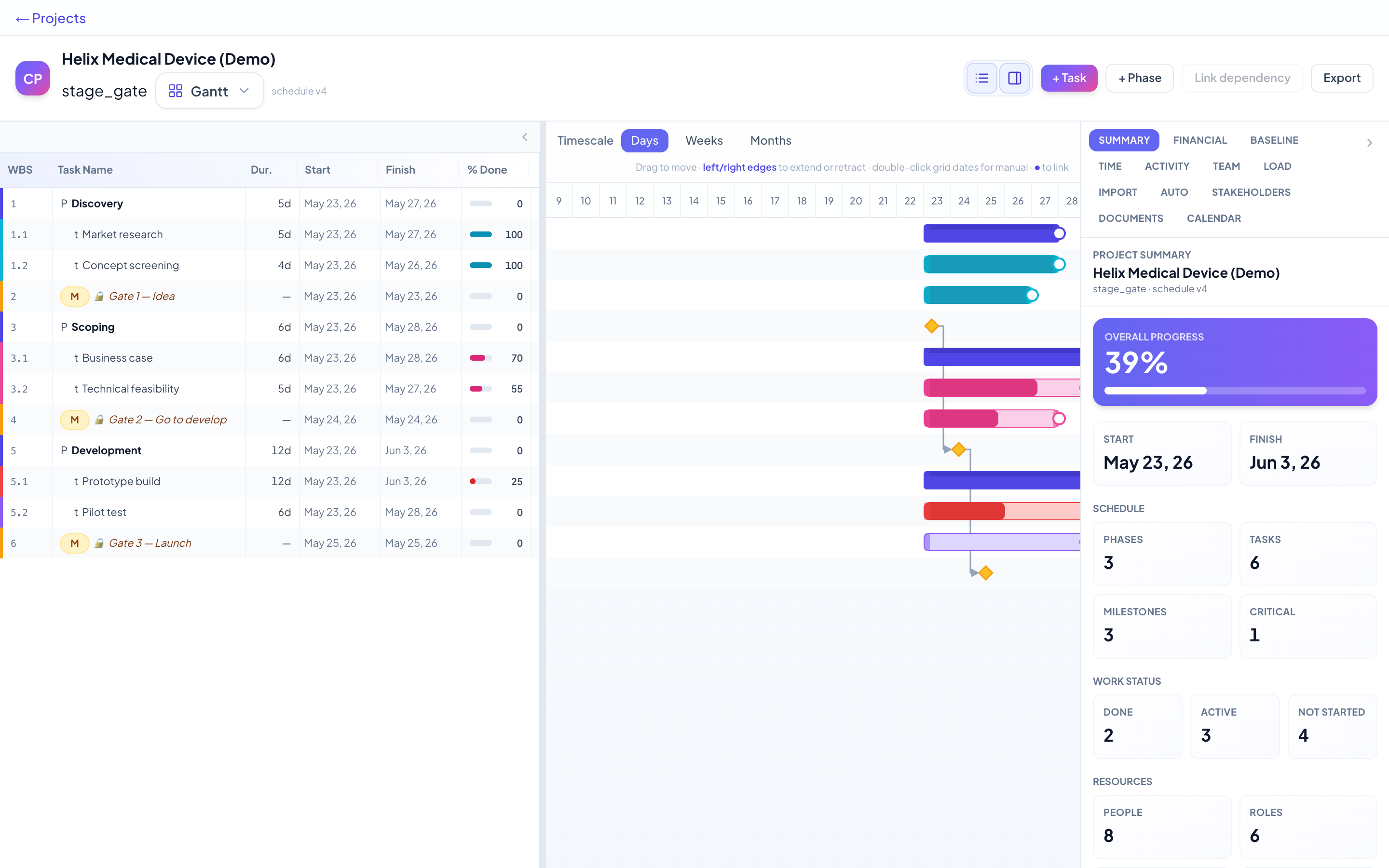Add a new phase with + Phase
1389x868 pixels.
click(x=1139, y=78)
